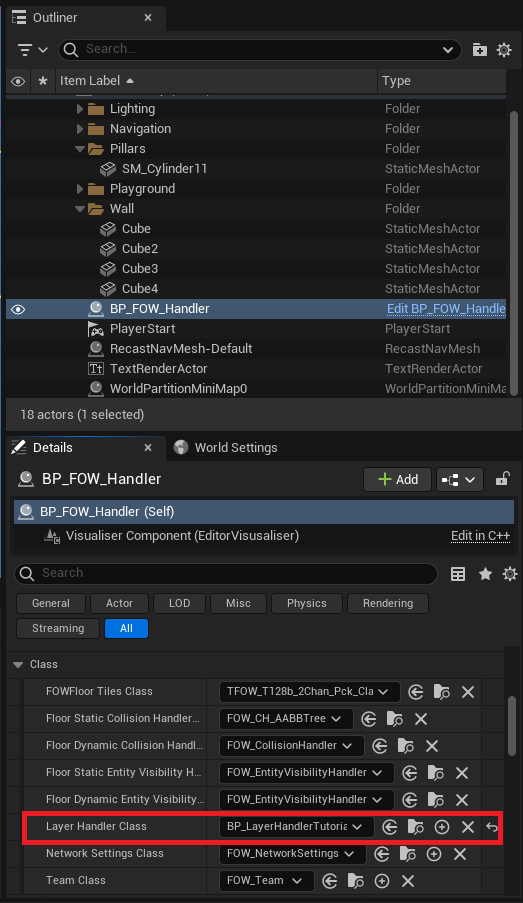Viewport: 523px width, 903px height.
Task: Expand the Lighting folder
Action: coord(79,109)
